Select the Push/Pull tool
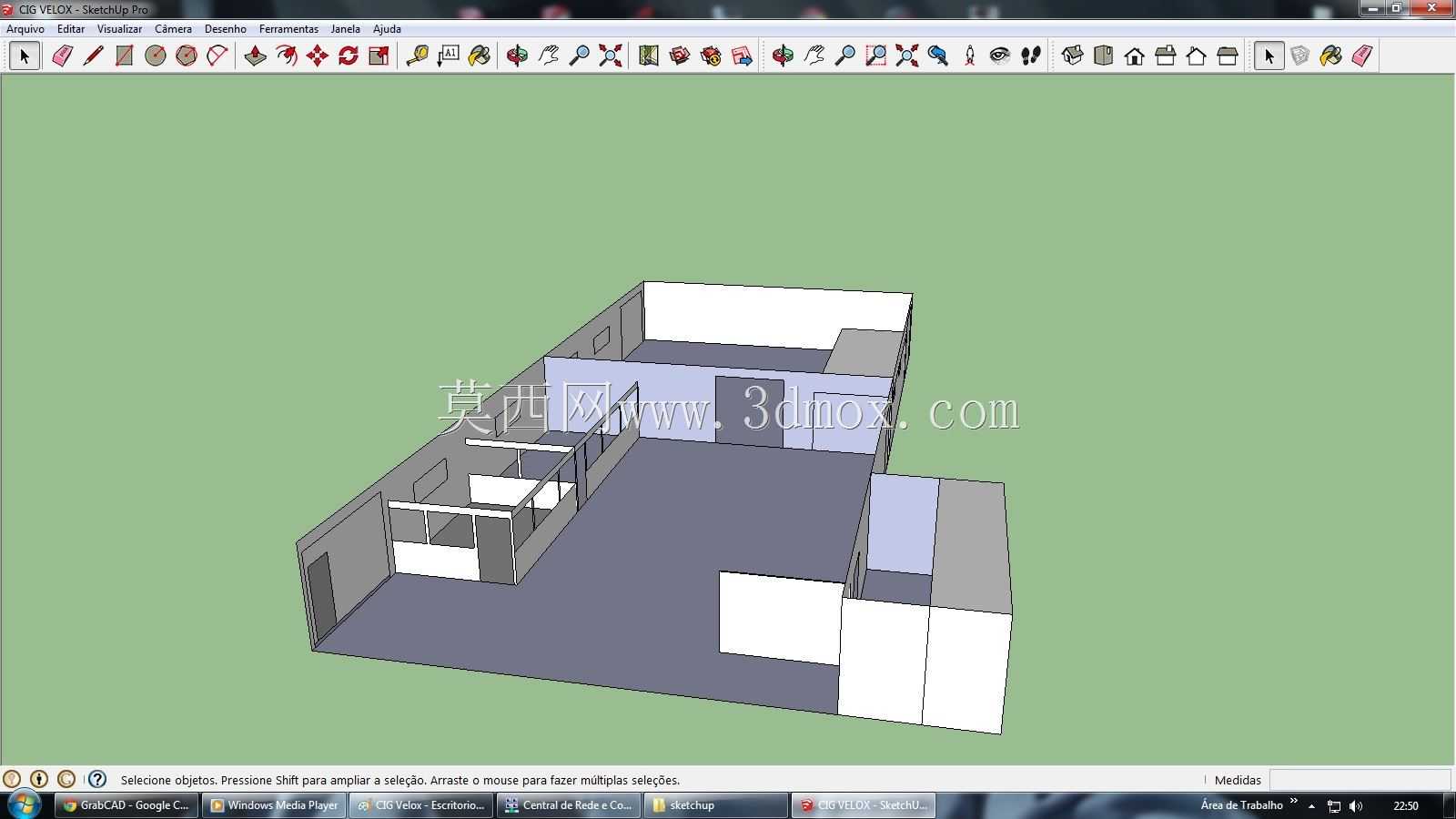Viewport: 1456px width, 819px height. click(x=255, y=56)
